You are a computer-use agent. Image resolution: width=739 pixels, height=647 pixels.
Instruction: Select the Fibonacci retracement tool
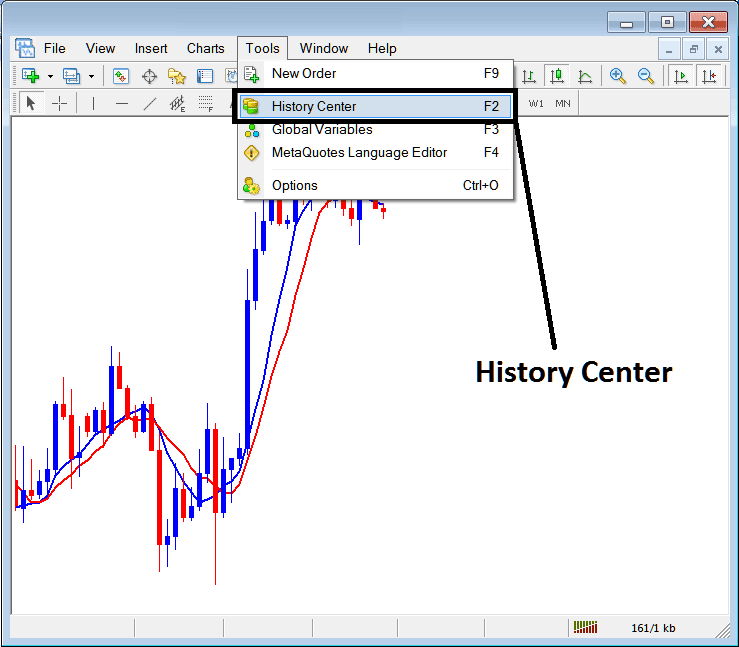click(206, 103)
